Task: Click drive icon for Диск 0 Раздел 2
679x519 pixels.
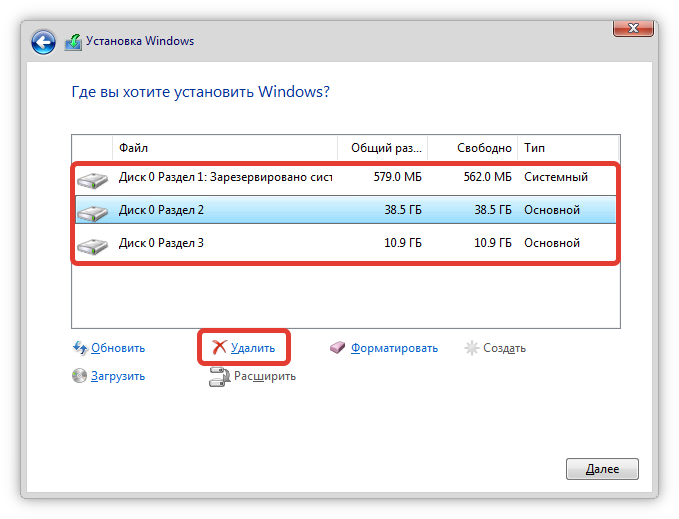Action: 92,213
